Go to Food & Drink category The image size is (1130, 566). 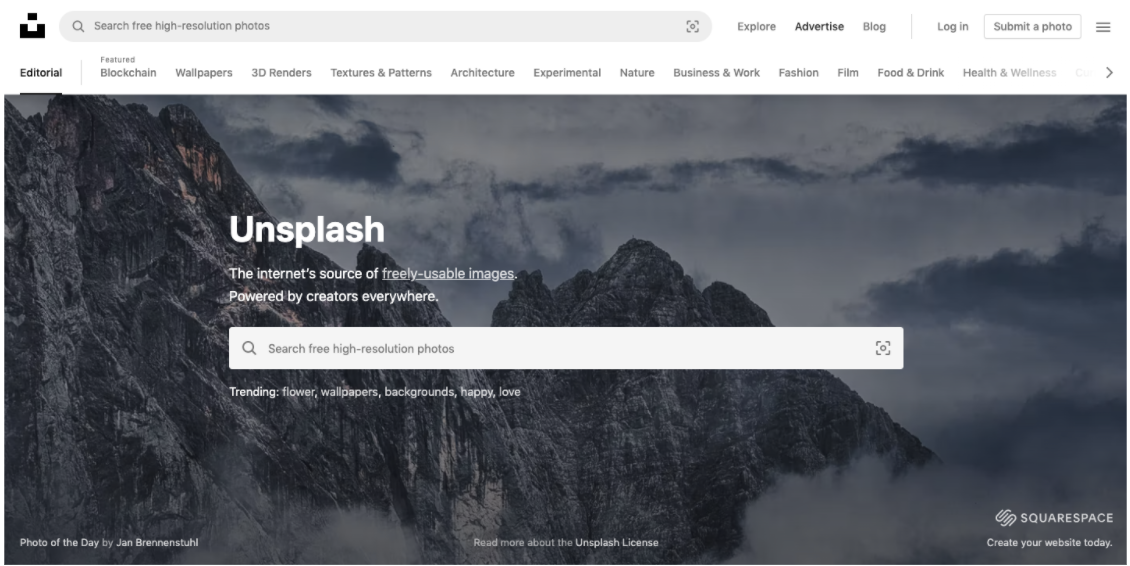(x=911, y=73)
